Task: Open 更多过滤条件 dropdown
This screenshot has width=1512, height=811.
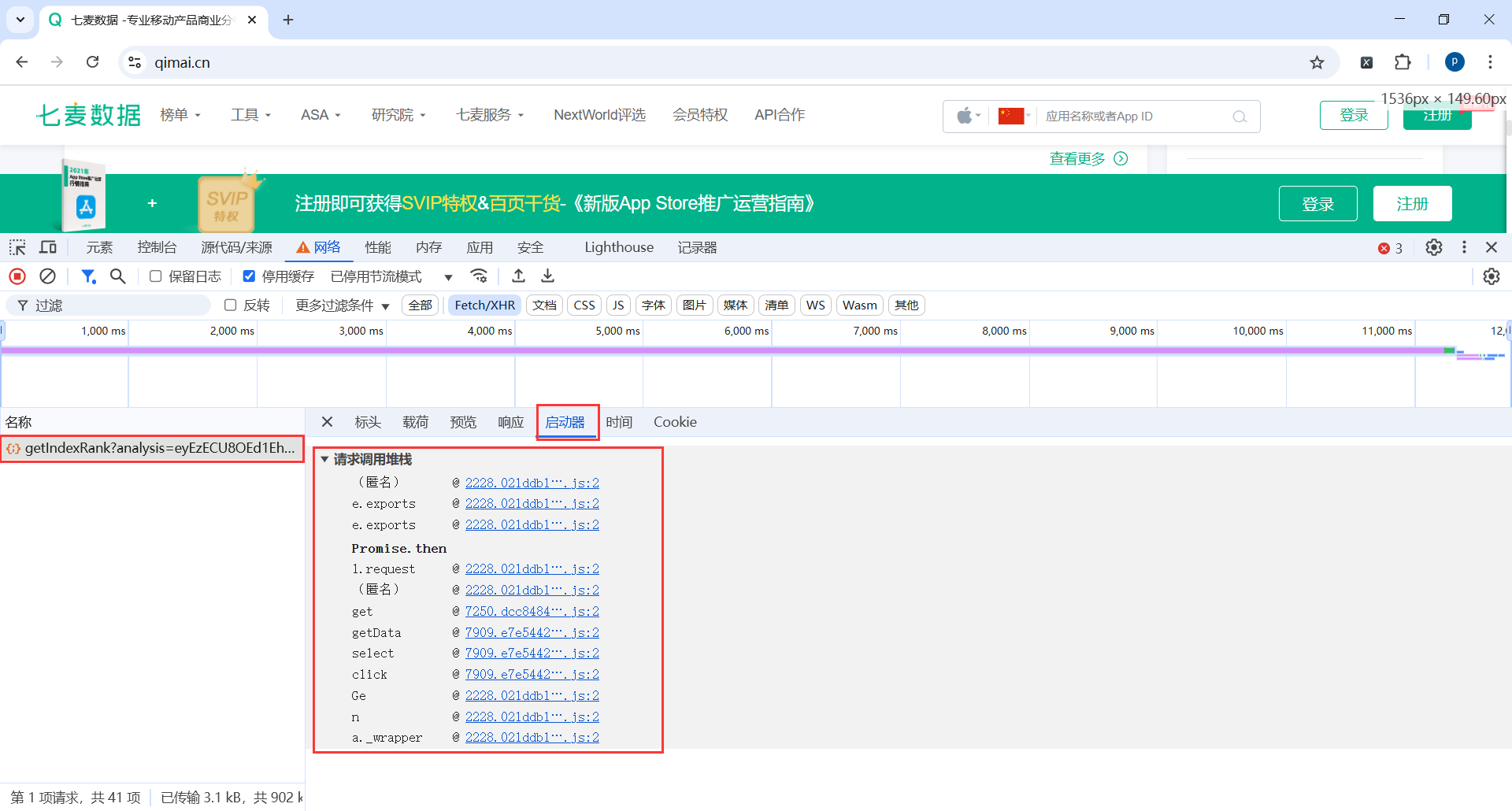Action: (343, 306)
